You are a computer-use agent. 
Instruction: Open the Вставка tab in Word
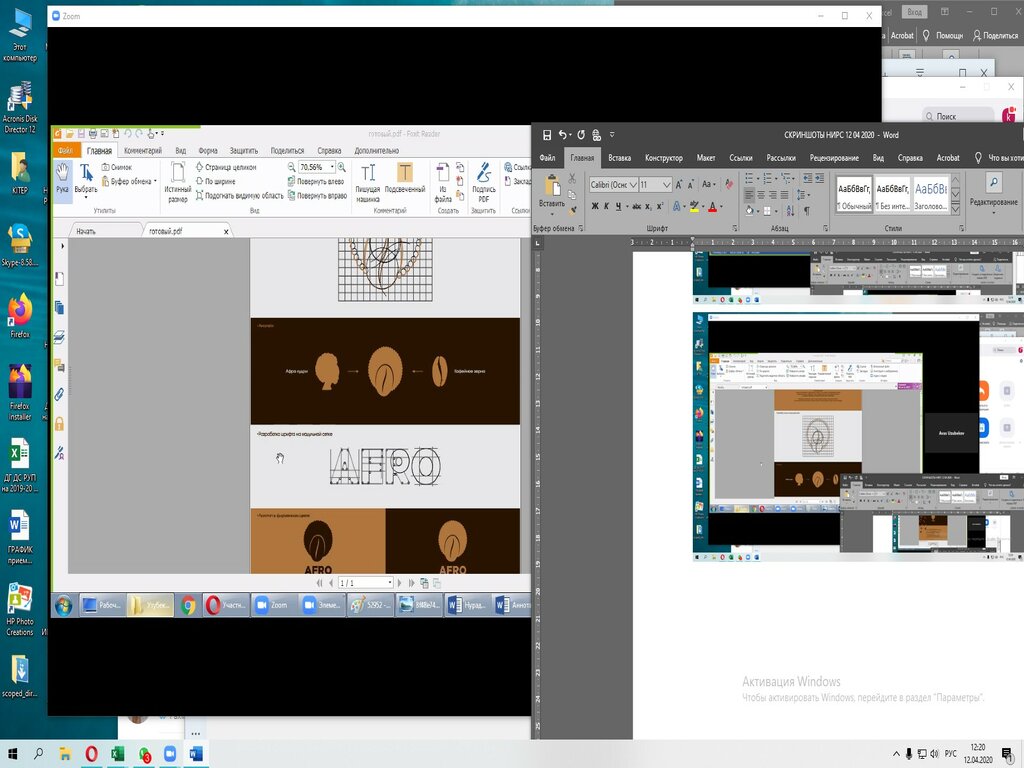tap(620, 157)
